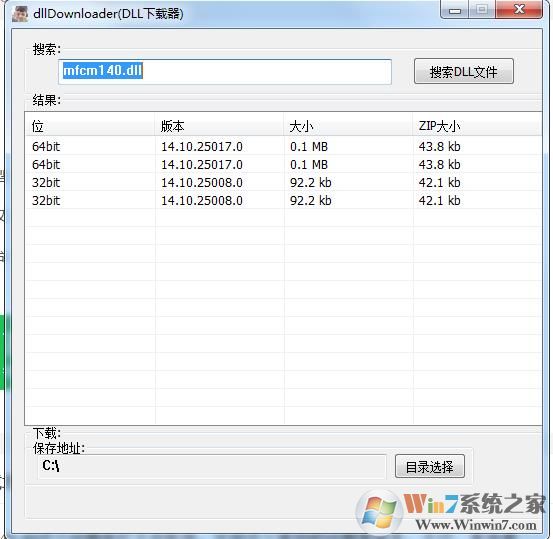Sort by the 位 column header
553x539 pixels.
90,126
